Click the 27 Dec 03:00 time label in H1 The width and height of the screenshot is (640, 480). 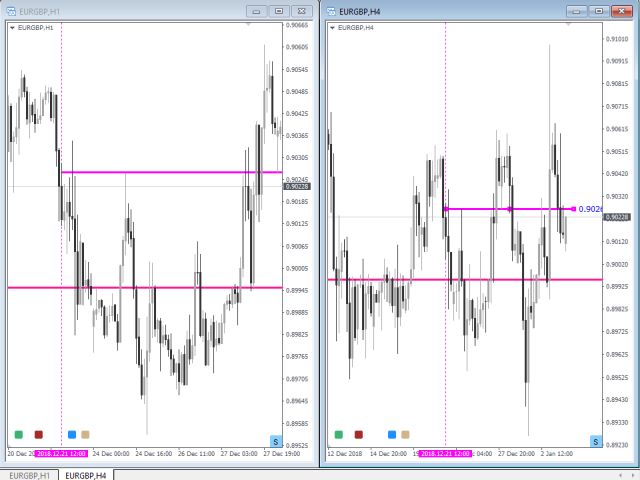coord(239,453)
